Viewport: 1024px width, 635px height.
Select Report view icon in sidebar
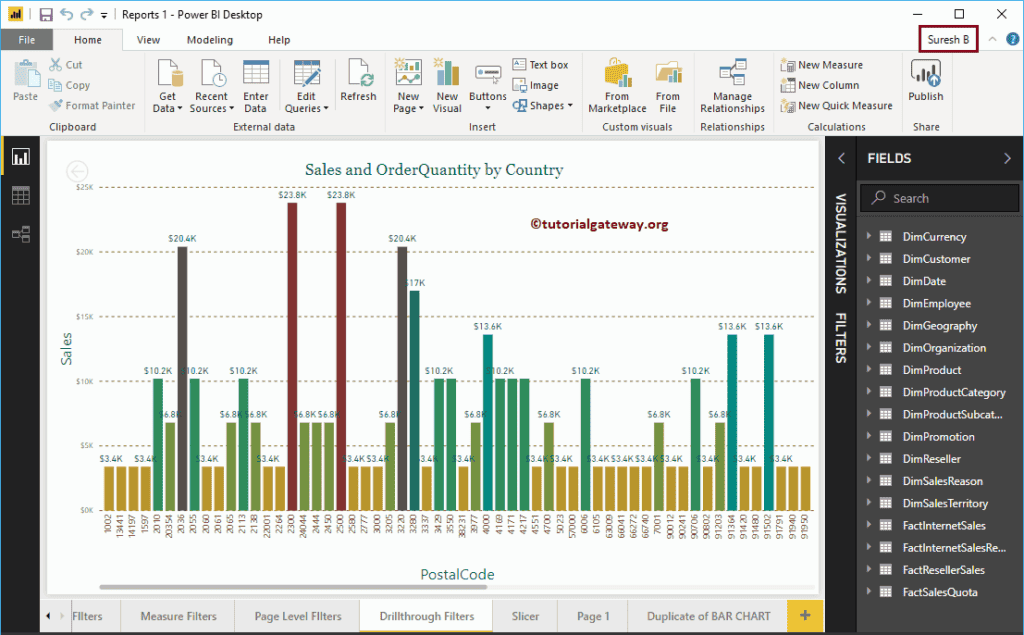pyautogui.click(x=20, y=157)
